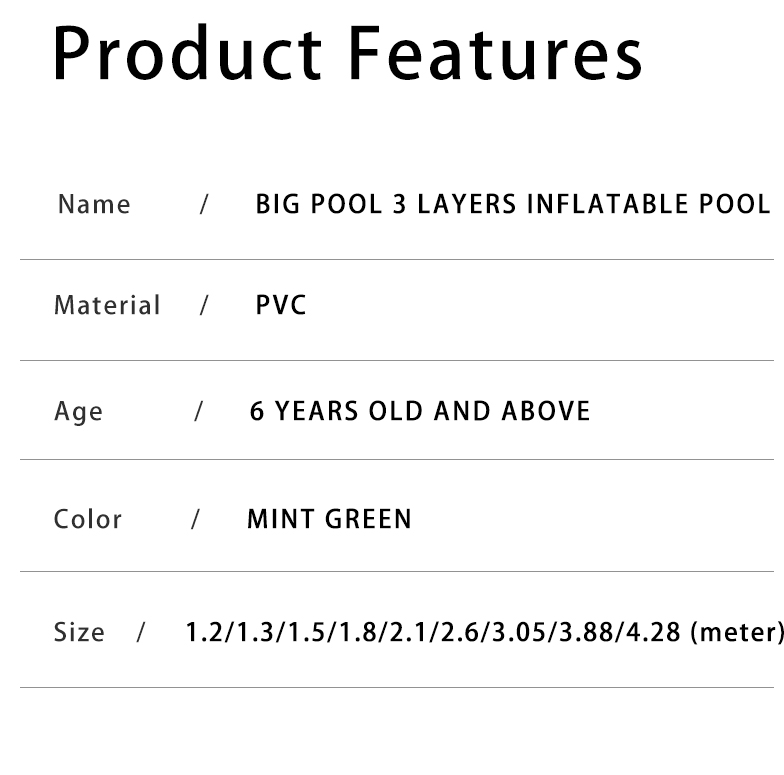The height and width of the screenshot is (775, 784).
Task: Select the Age label
Action: [78, 412]
